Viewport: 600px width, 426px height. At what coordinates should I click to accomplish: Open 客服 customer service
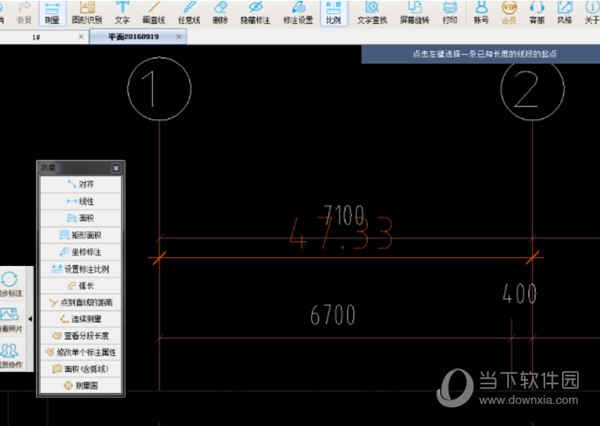click(537, 13)
